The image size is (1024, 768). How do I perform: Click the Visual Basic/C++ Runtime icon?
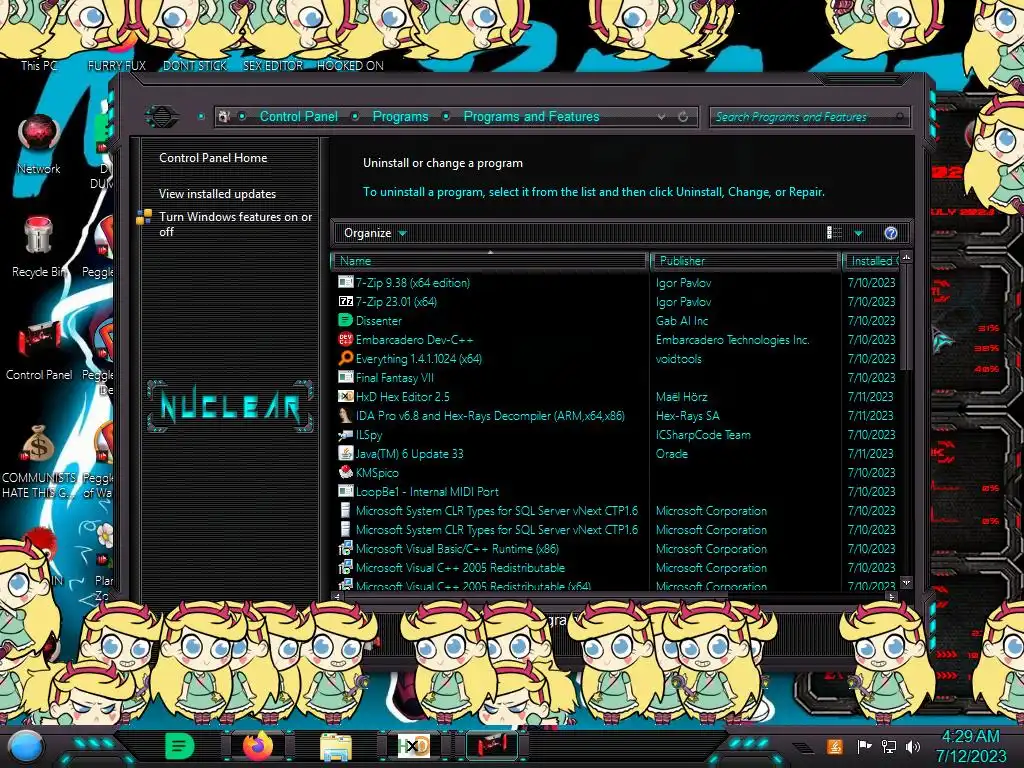[345, 548]
